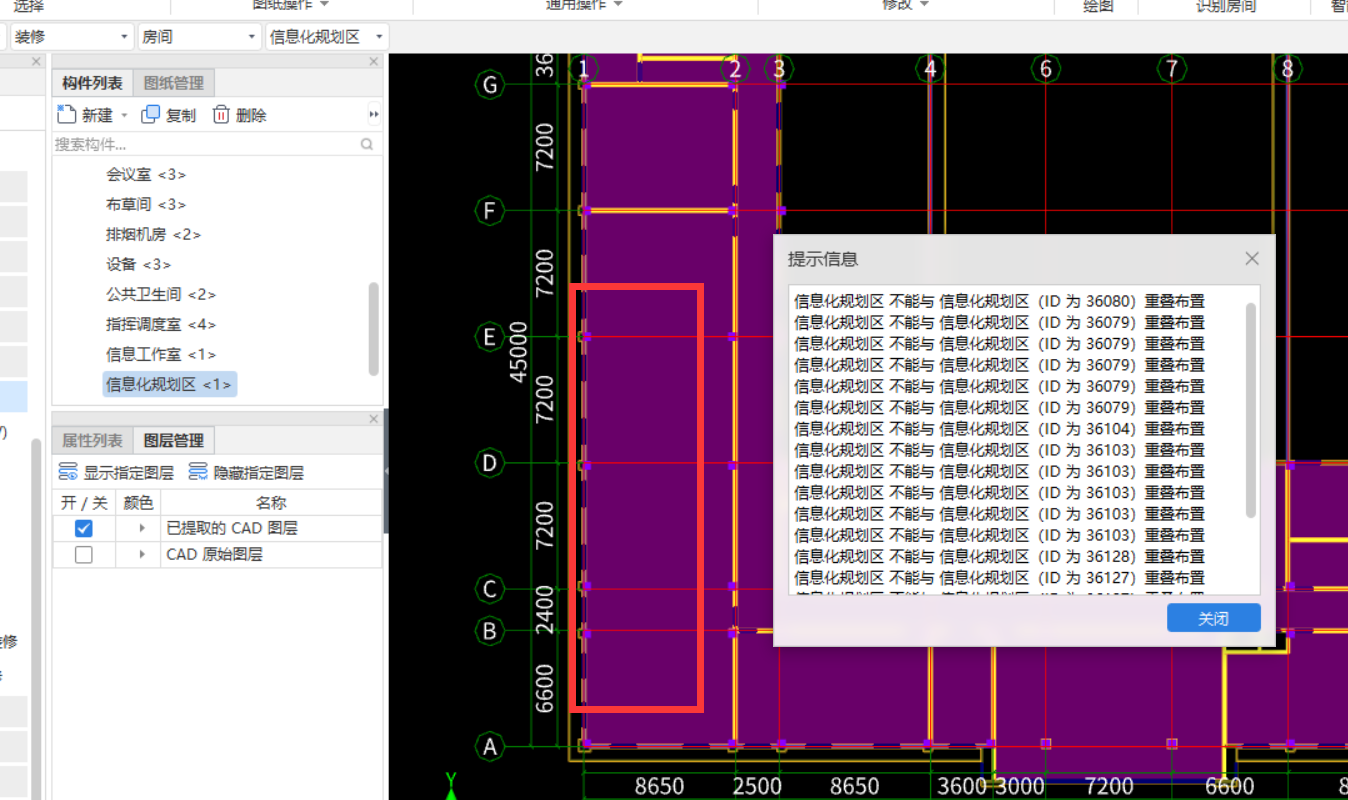
Task: Switch to the 图层管理 tab
Action: point(173,440)
